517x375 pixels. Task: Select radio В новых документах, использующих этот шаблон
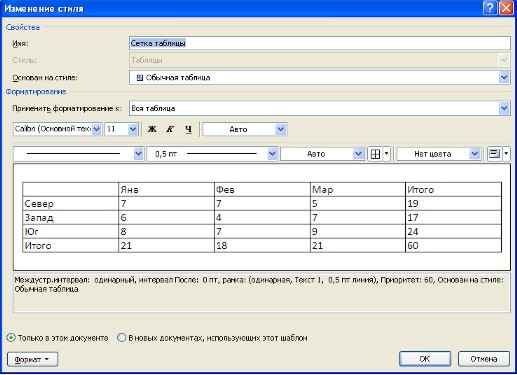point(122,338)
